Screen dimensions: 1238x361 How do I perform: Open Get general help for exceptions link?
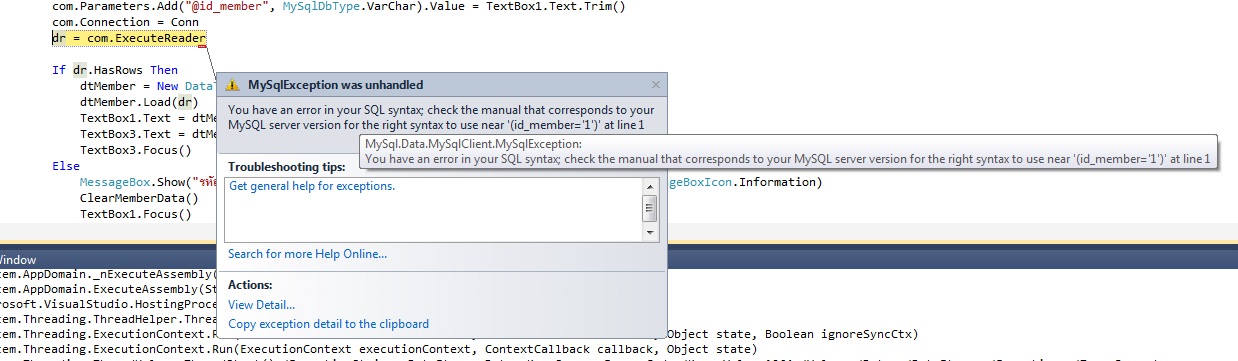(x=312, y=186)
